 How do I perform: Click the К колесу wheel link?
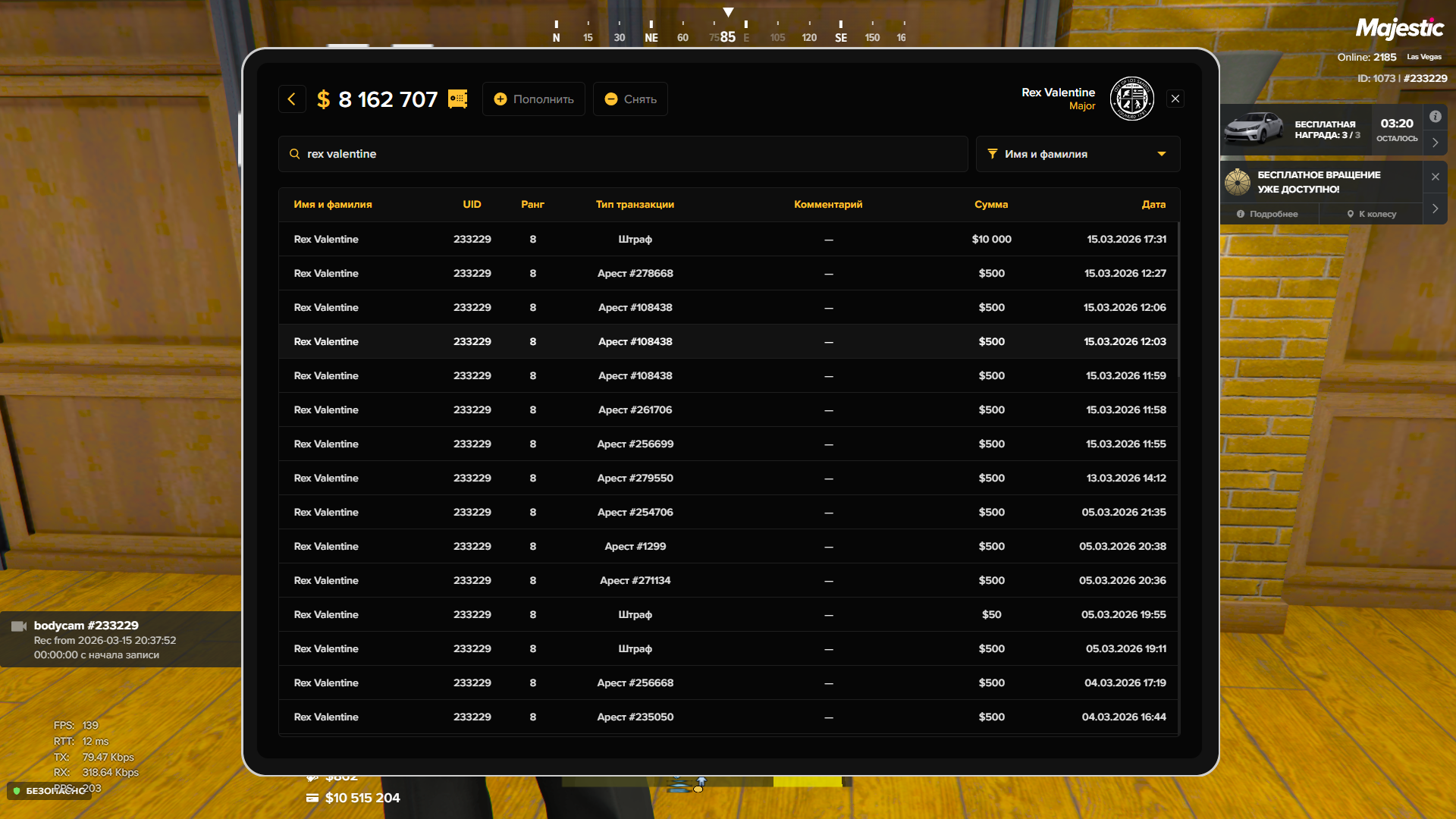(x=1371, y=214)
